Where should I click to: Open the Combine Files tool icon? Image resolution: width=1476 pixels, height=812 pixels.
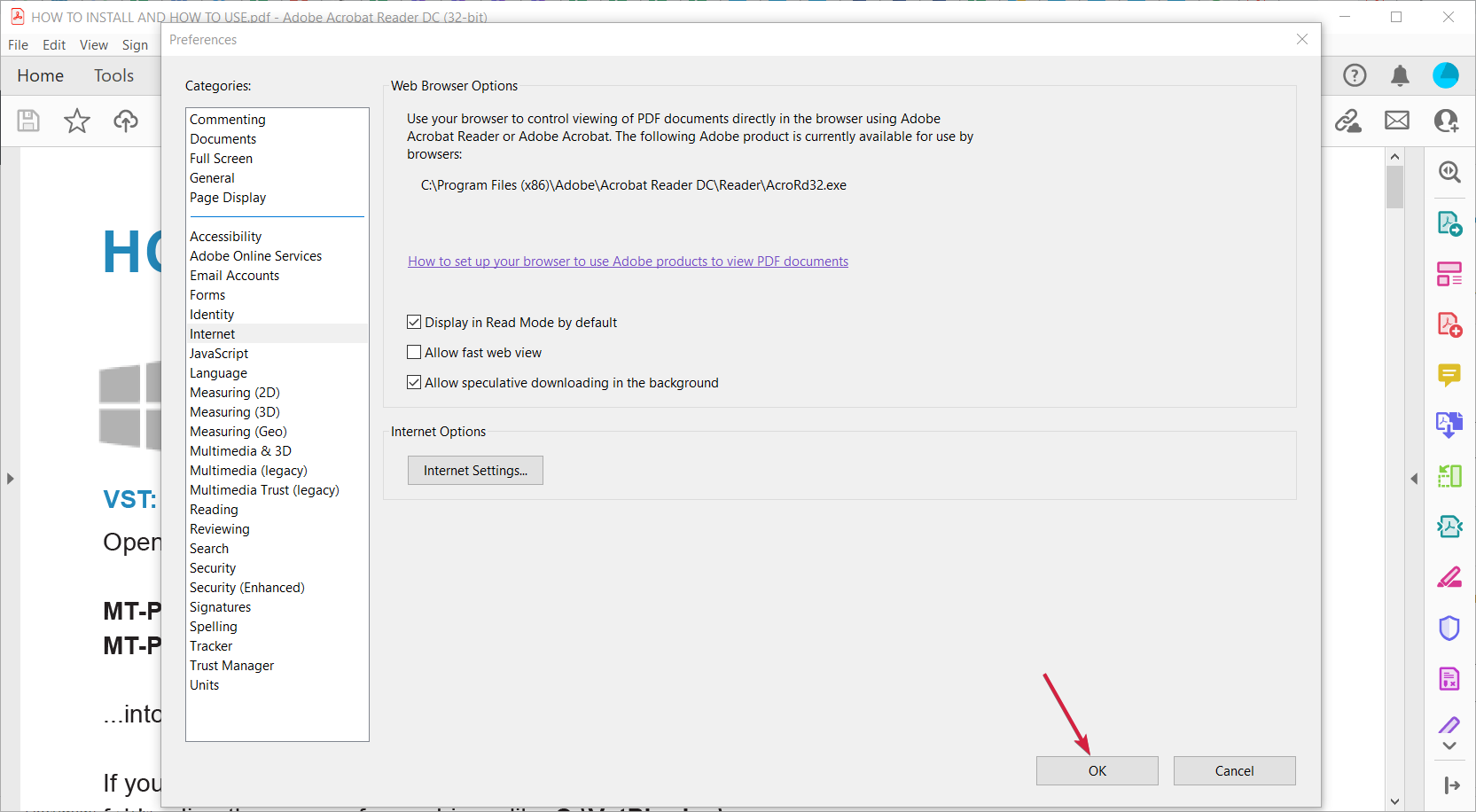tap(1449, 426)
